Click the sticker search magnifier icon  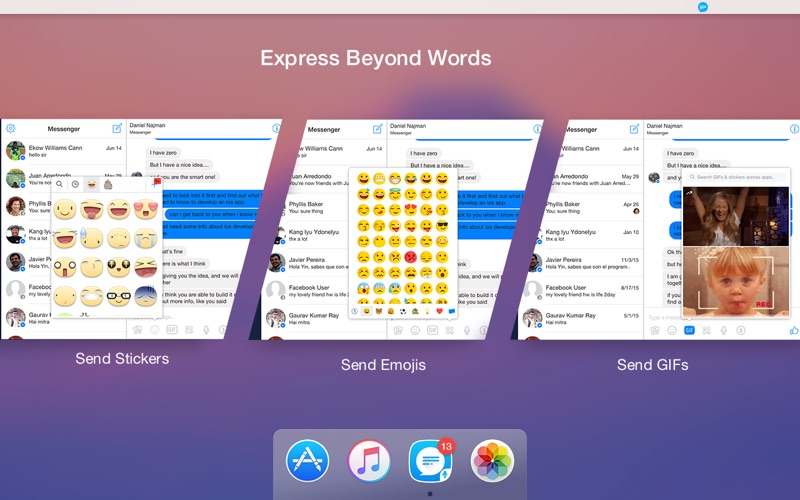coord(60,184)
